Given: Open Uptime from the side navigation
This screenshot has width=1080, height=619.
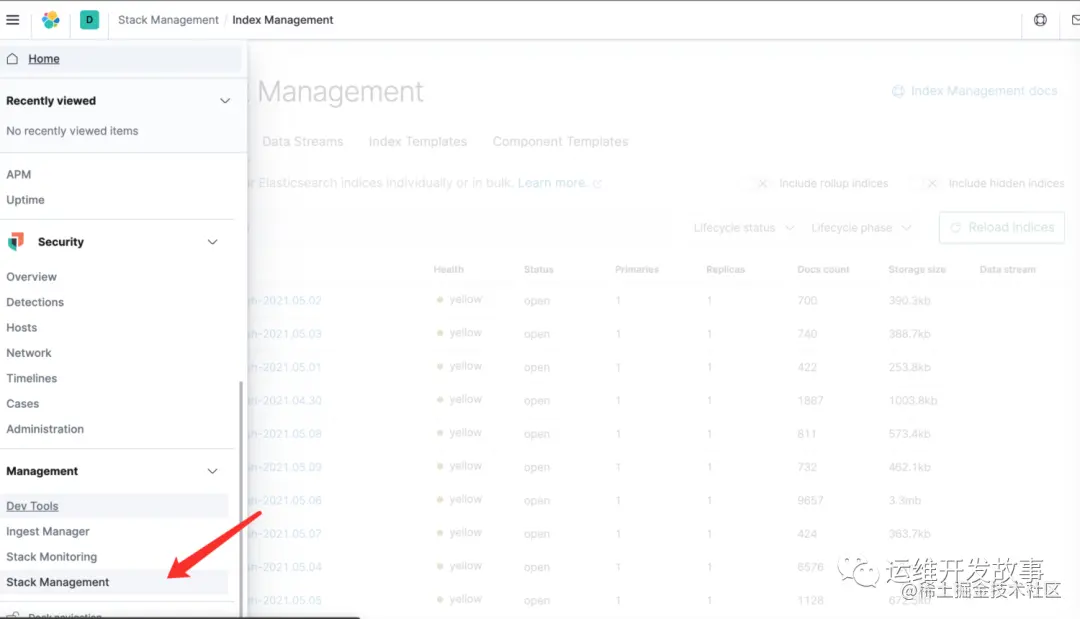Looking at the screenshot, I should [25, 200].
